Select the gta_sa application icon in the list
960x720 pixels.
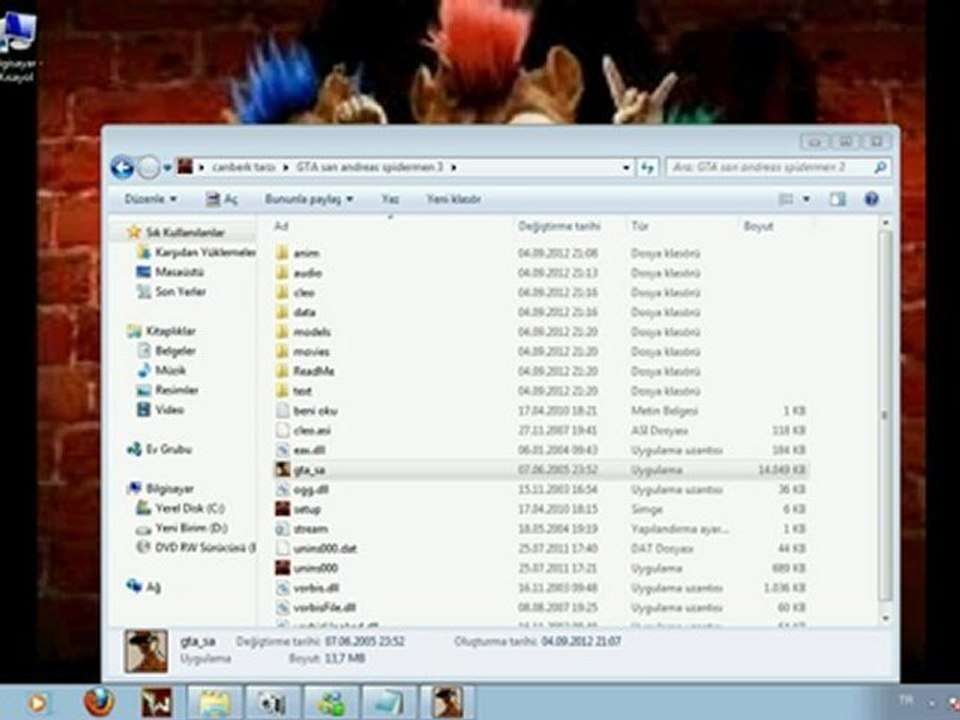point(282,470)
